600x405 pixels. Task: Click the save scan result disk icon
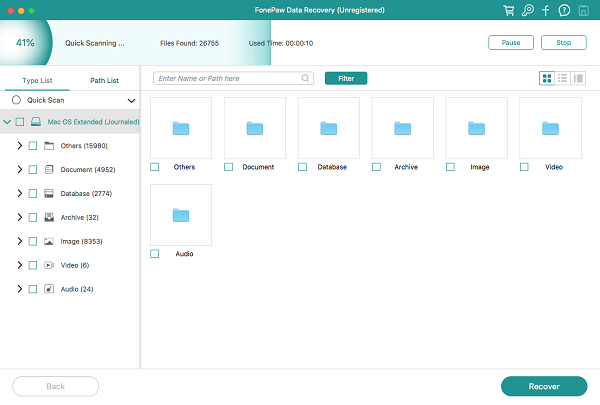point(583,10)
